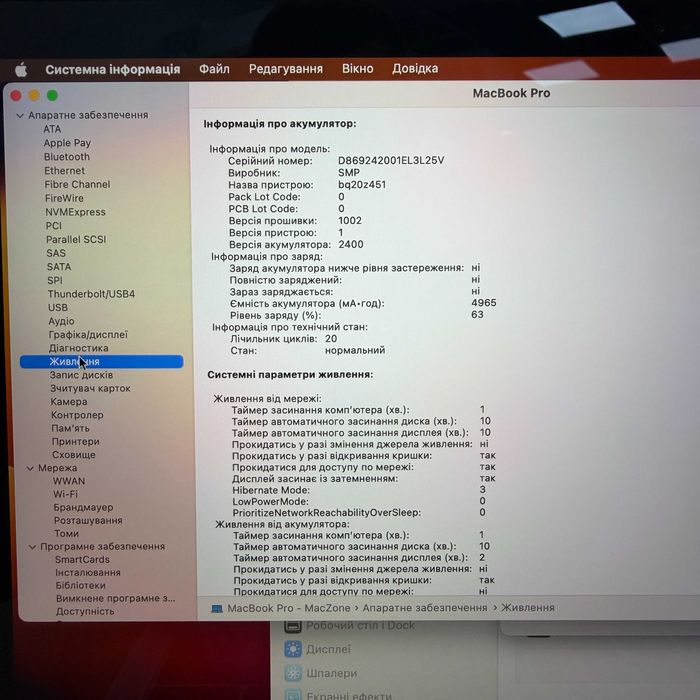Select Камера in the sidebar
Image resolution: width=700 pixels, height=700 pixels.
click(69, 402)
